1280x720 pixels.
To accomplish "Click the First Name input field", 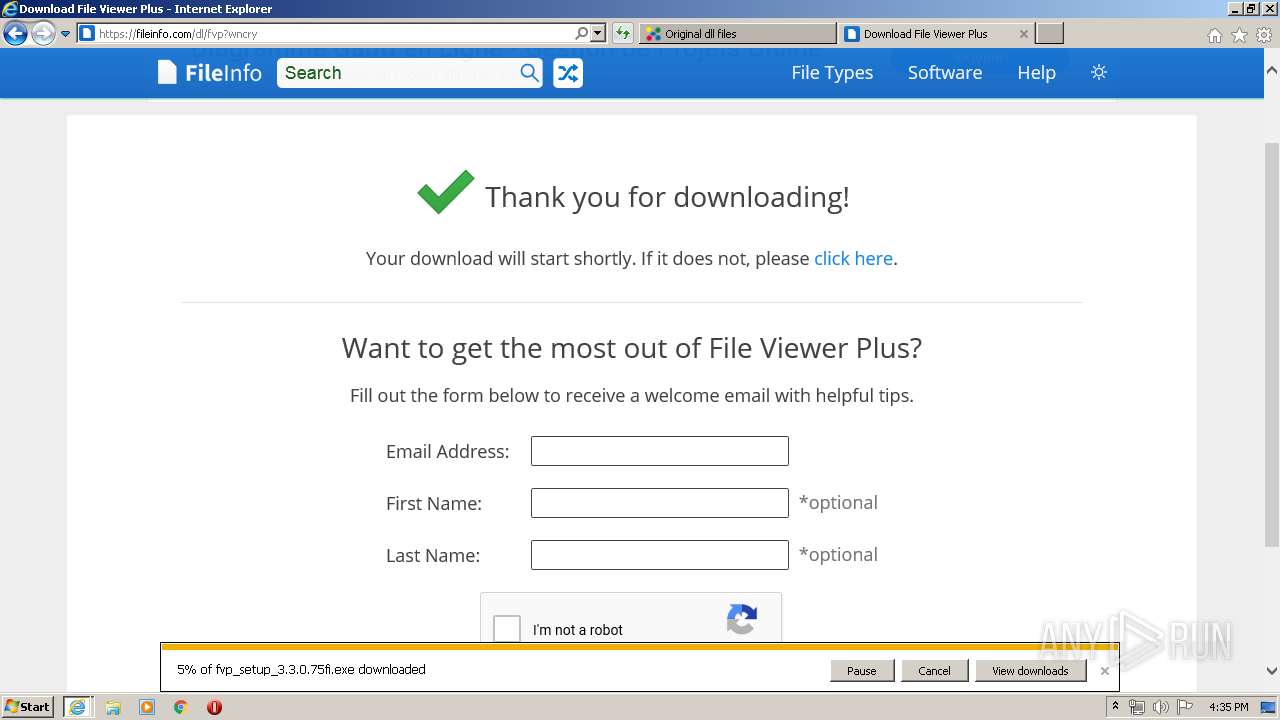I will click(660, 503).
